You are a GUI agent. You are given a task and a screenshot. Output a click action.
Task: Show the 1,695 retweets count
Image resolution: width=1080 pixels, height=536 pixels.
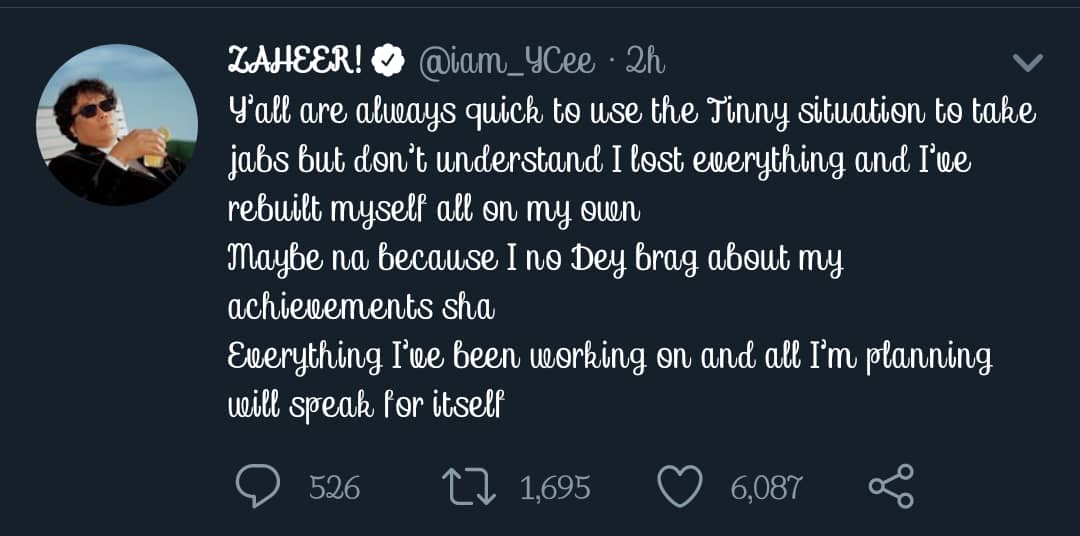(x=555, y=488)
